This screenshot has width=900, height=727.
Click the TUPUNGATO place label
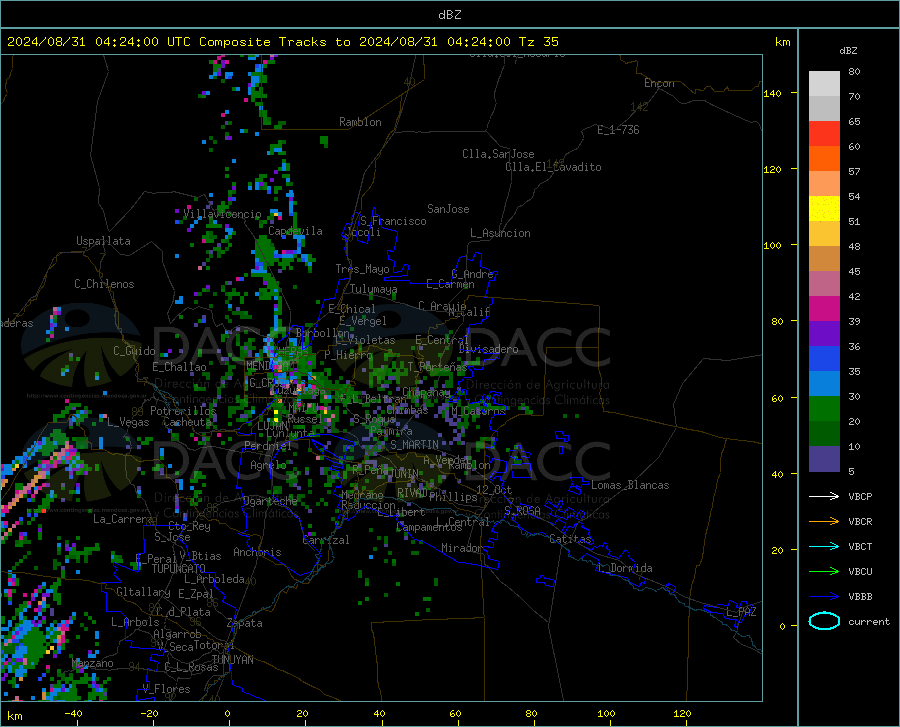178,569
